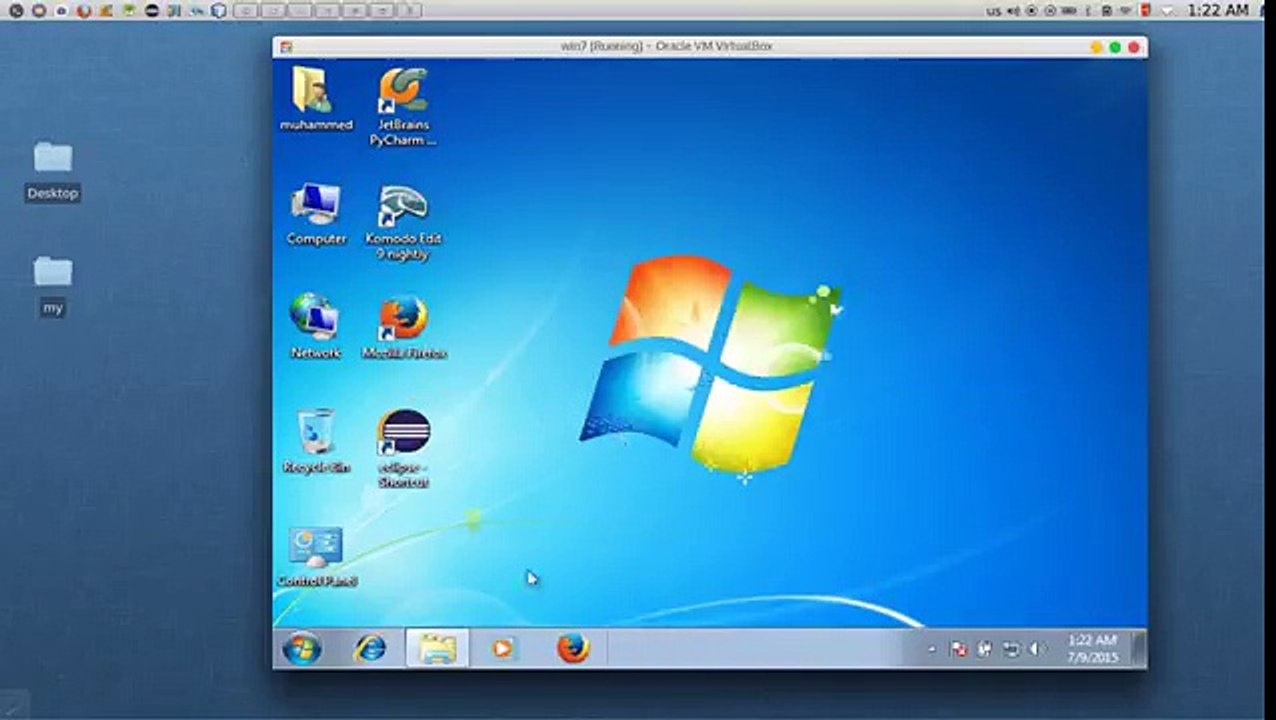Open Windows Explorer from the taskbar
The height and width of the screenshot is (720, 1276).
437,649
